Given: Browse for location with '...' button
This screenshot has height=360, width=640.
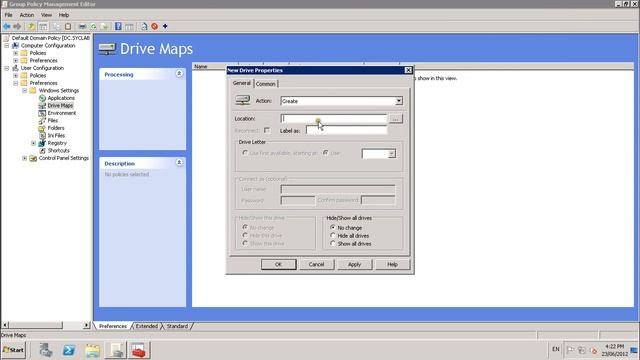Looking at the screenshot, I should point(395,119).
